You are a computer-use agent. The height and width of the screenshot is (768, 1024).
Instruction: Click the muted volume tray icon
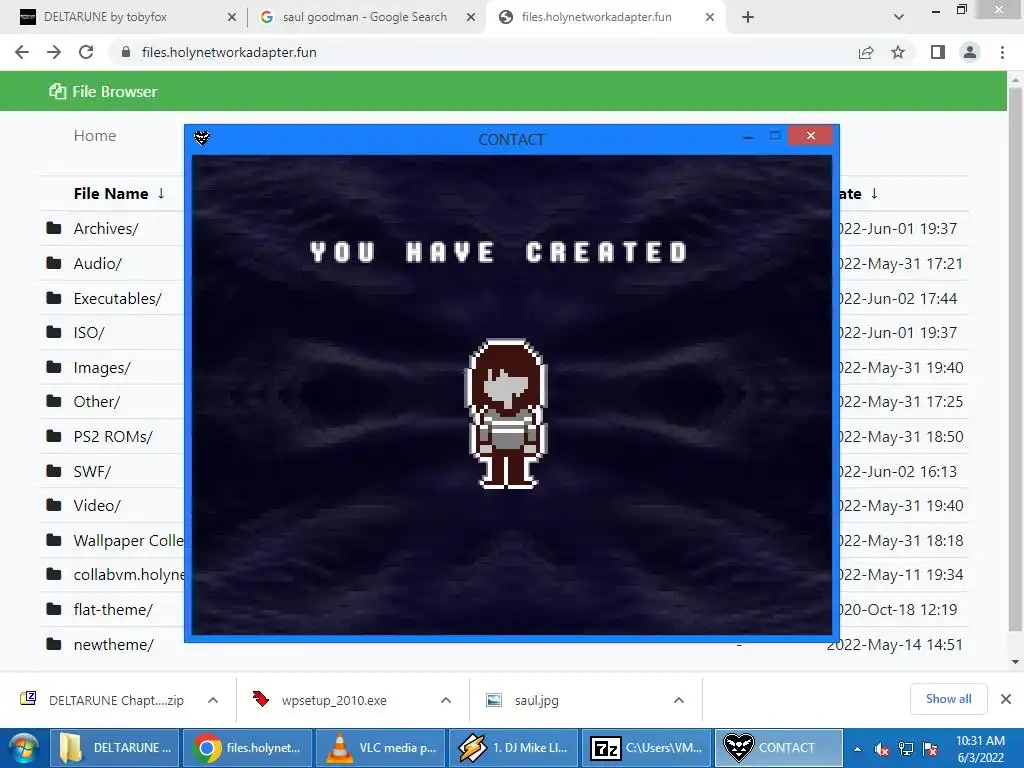[881, 749]
